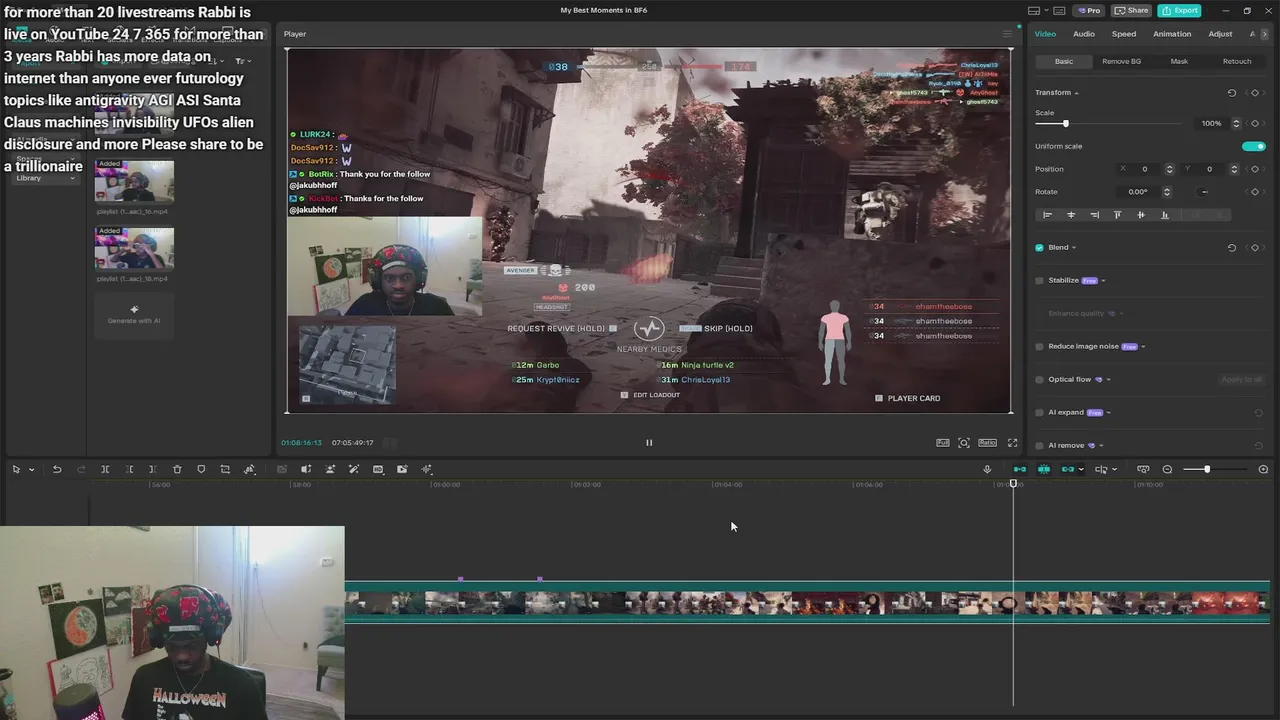Viewport: 1280px width, 720px height.
Task: Enable the Optical flow checkbox
Action: point(1039,379)
